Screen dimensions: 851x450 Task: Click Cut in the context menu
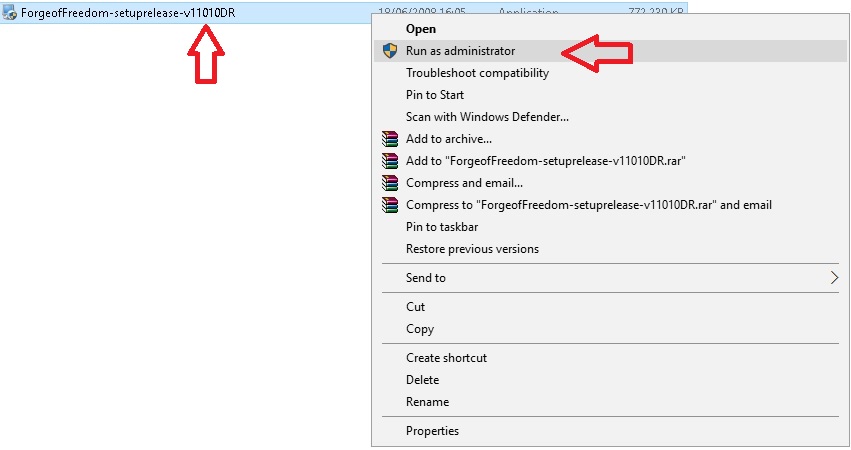416,307
